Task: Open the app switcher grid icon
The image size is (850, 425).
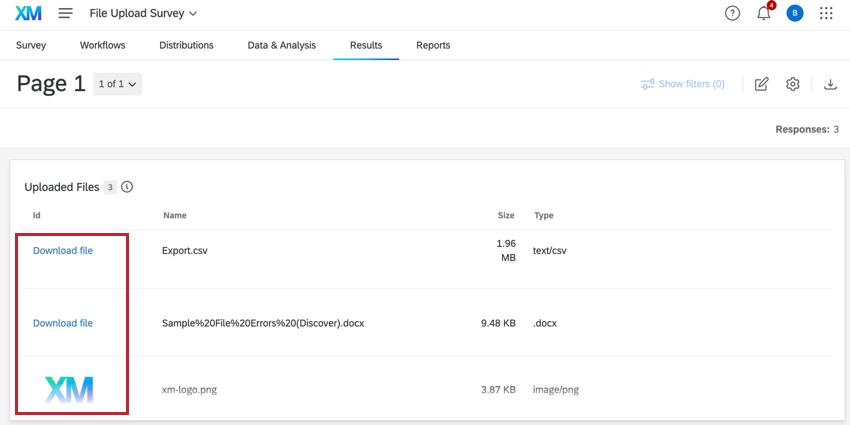Action: [x=826, y=13]
